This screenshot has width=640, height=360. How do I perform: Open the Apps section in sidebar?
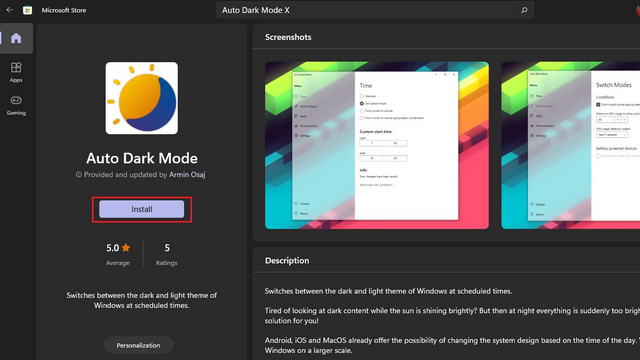pos(16,72)
